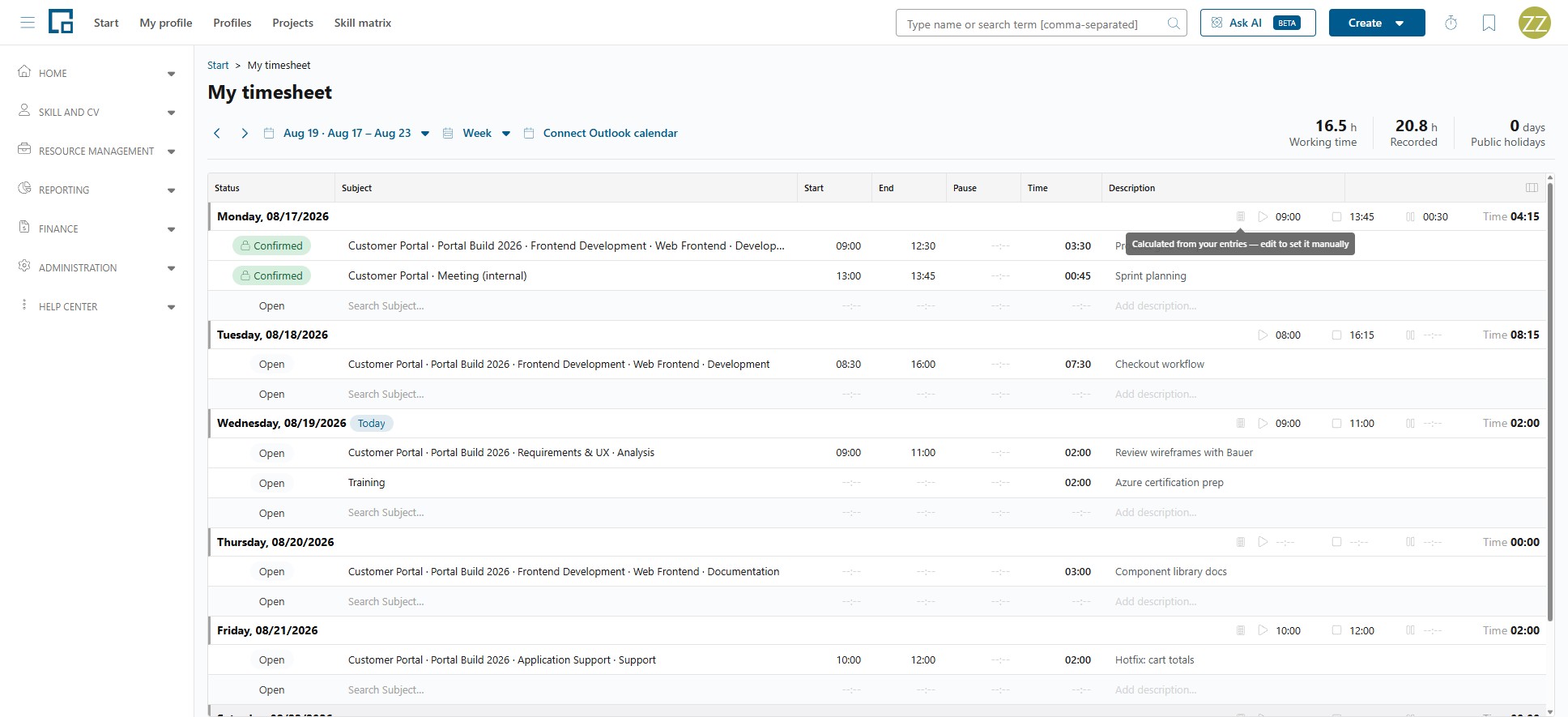This screenshot has width=1568, height=717.
Task: Click Friday's start play icon
Action: (x=1262, y=630)
